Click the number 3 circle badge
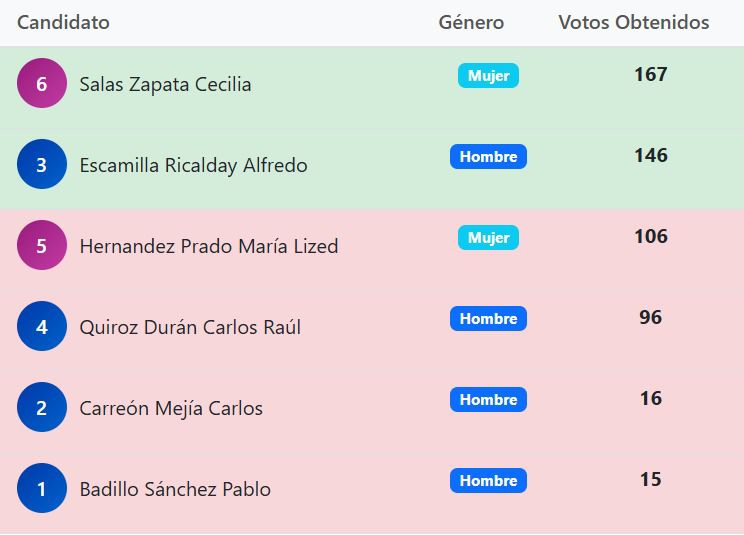The image size is (744, 535). point(42,165)
